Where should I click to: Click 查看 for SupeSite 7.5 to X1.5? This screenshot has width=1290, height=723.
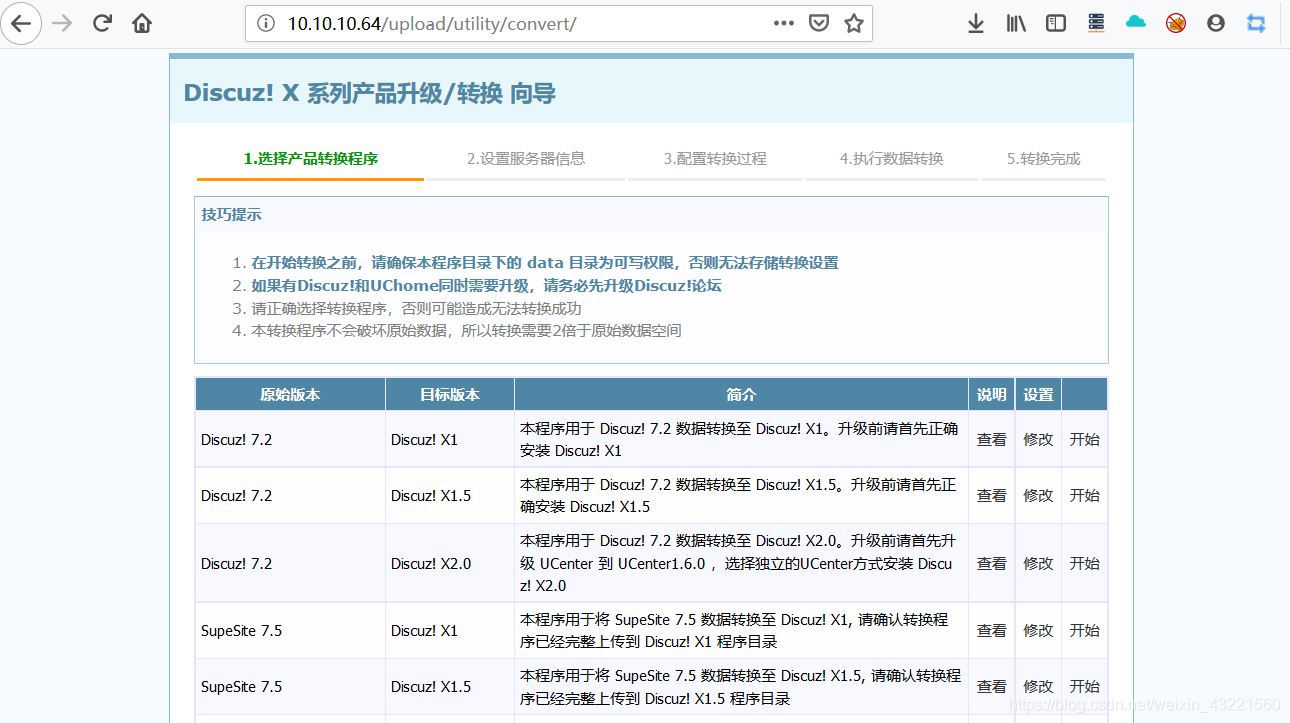coord(991,686)
